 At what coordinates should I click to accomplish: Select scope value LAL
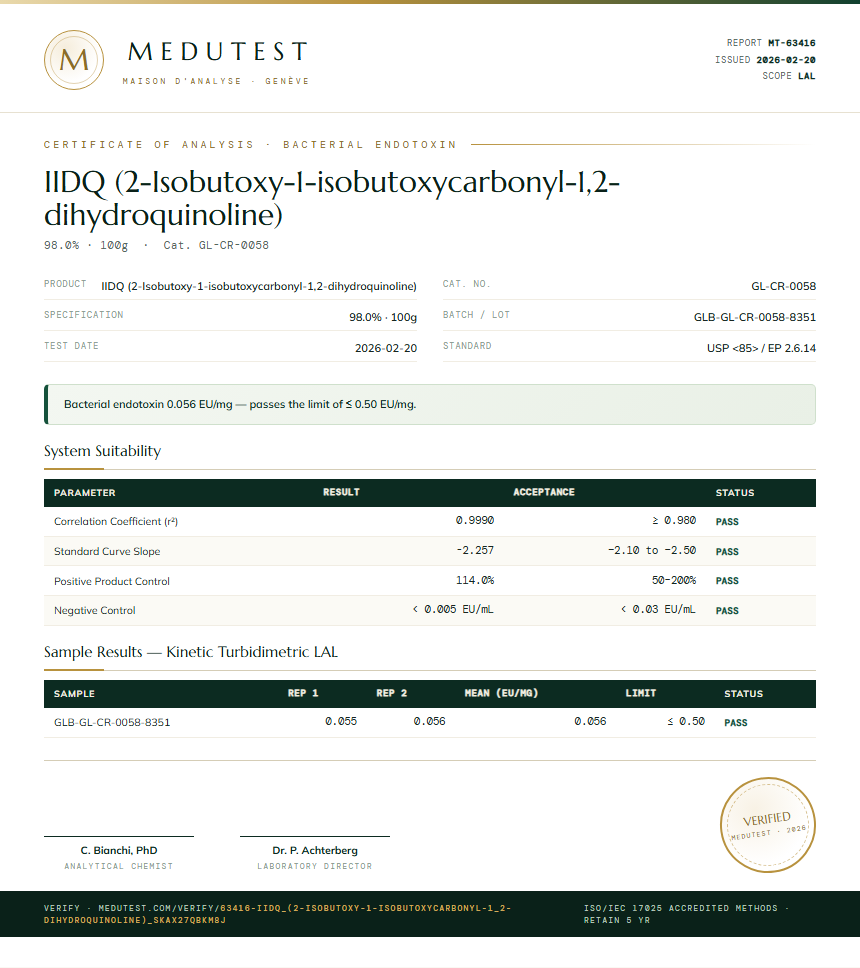coord(806,76)
